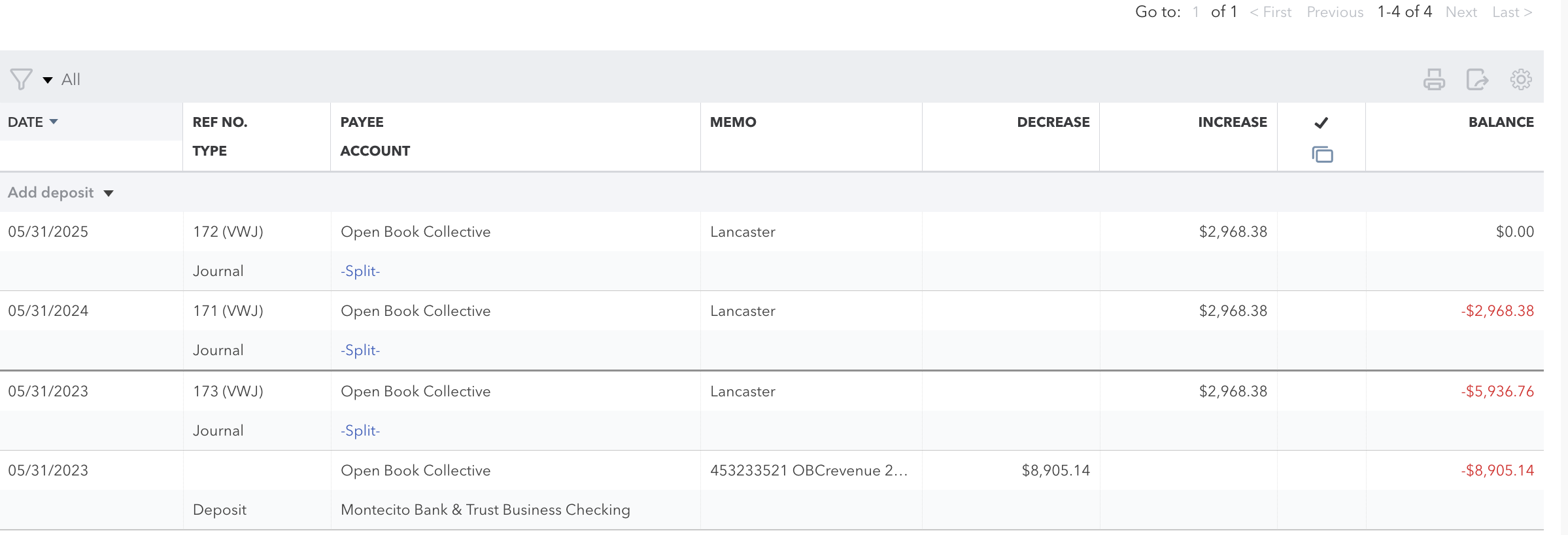Go to the Next page
Screen dimensions: 1568x535
(1461, 12)
